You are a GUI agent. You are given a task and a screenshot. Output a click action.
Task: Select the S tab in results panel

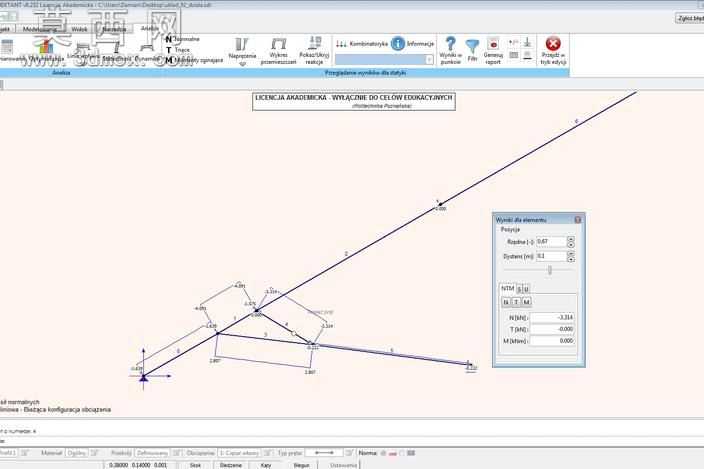pyautogui.click(x=519, y=289)
